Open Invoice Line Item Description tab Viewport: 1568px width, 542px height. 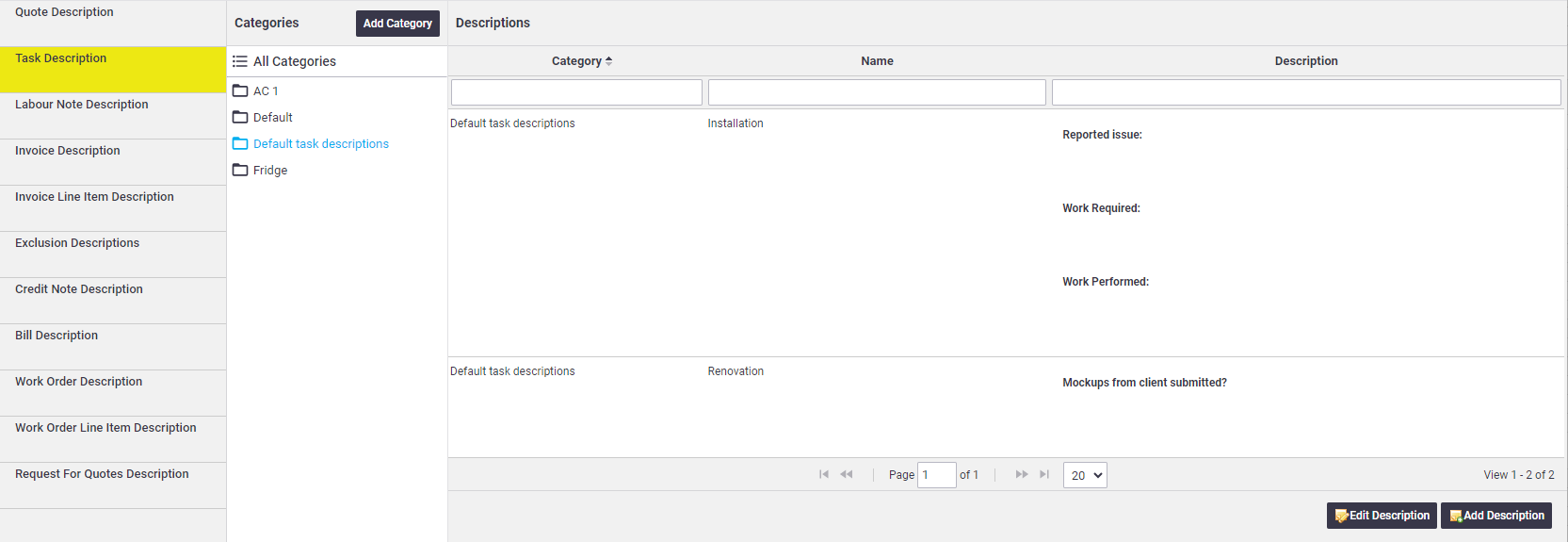pyautogui.click(x=113, y=208)
